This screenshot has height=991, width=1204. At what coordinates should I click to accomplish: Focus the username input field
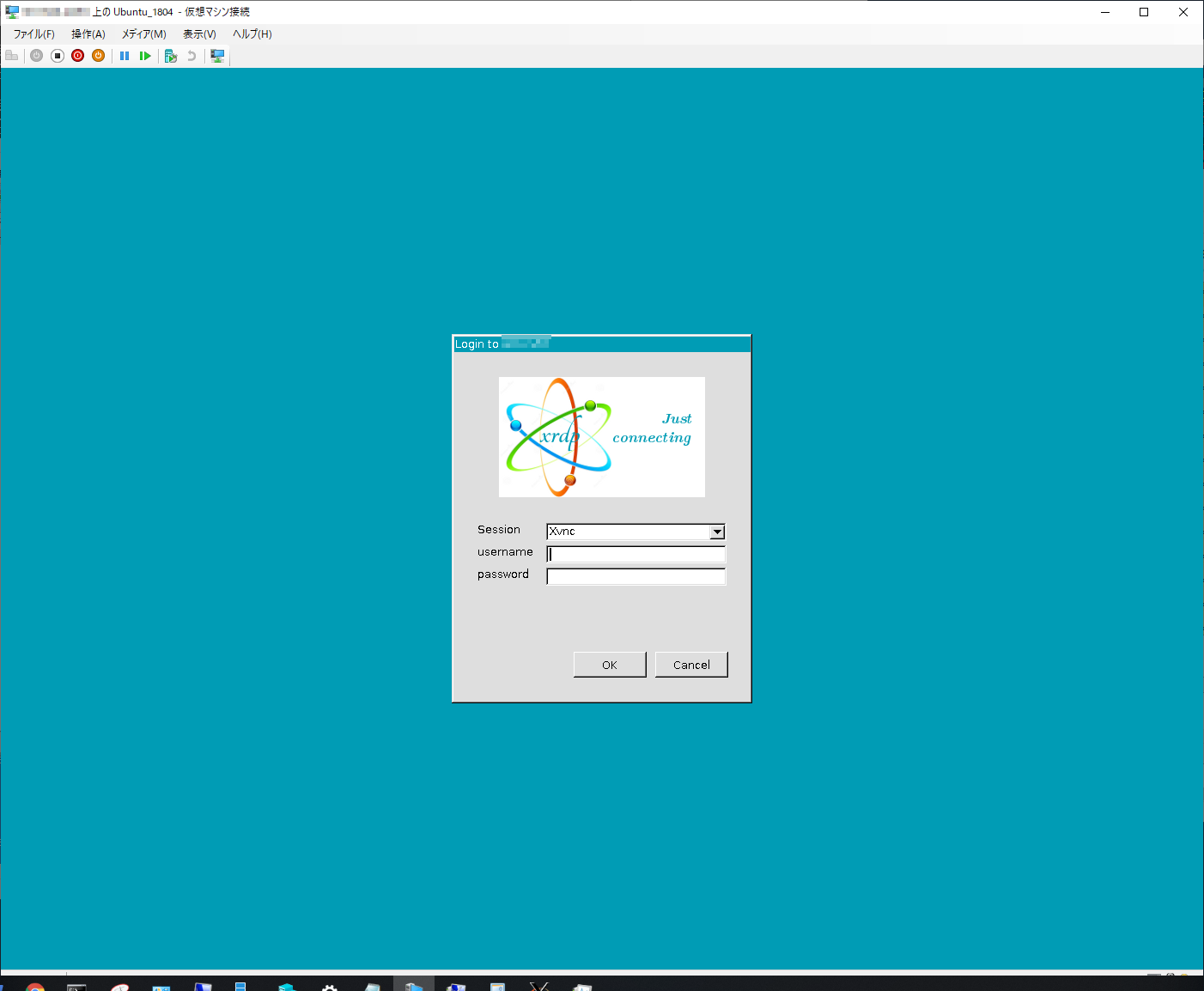[x=636, y=554]
